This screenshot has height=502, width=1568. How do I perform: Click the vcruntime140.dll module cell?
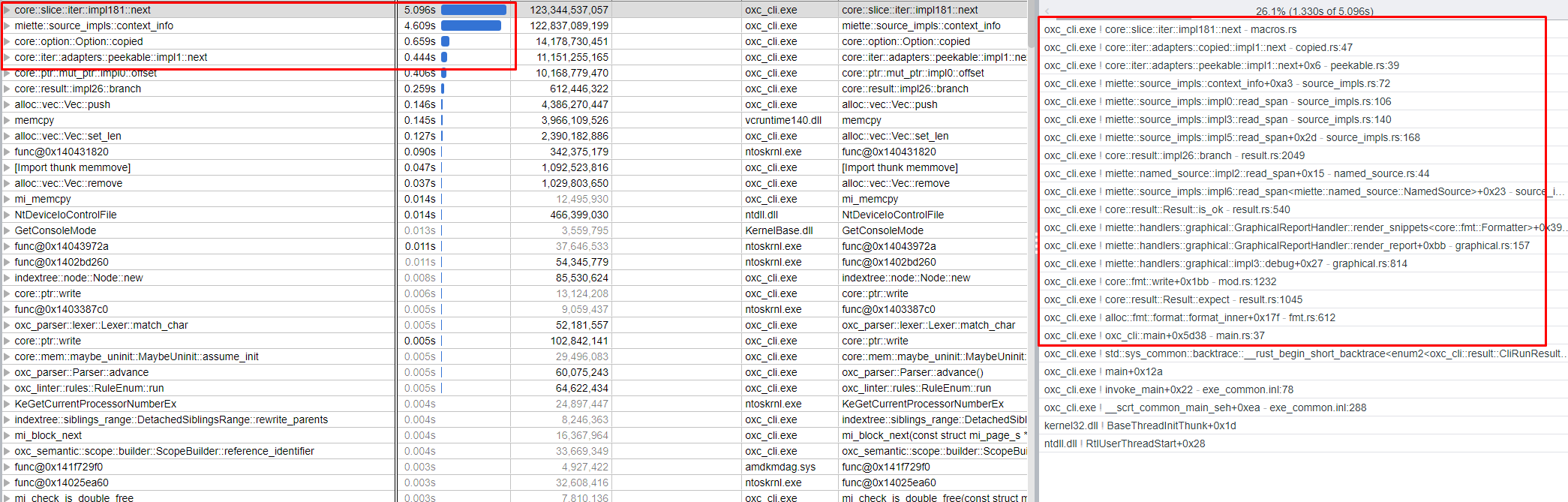[x=783, y=120]
